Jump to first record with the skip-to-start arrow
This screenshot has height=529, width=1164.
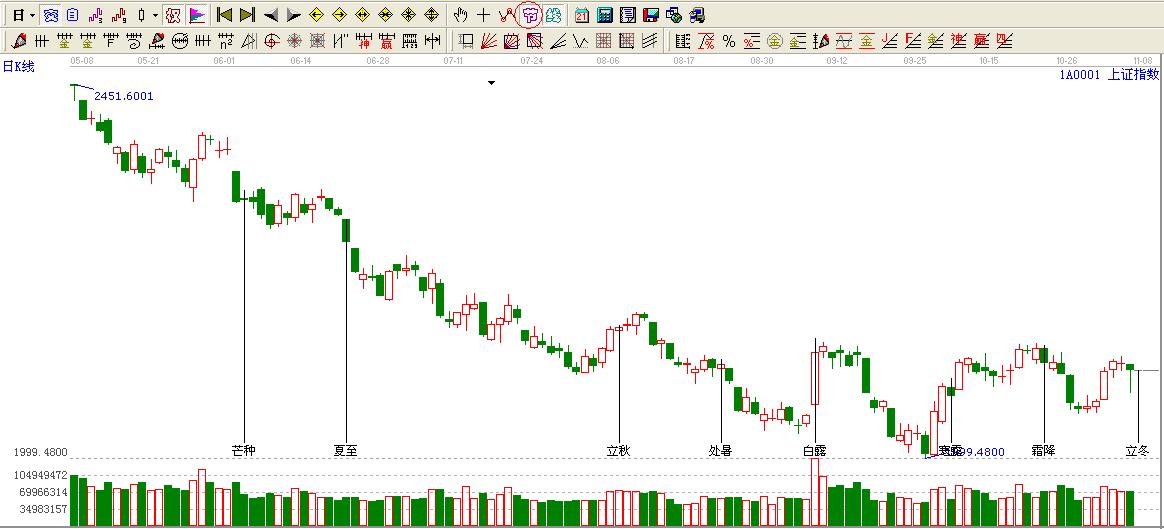click(224, 15)
